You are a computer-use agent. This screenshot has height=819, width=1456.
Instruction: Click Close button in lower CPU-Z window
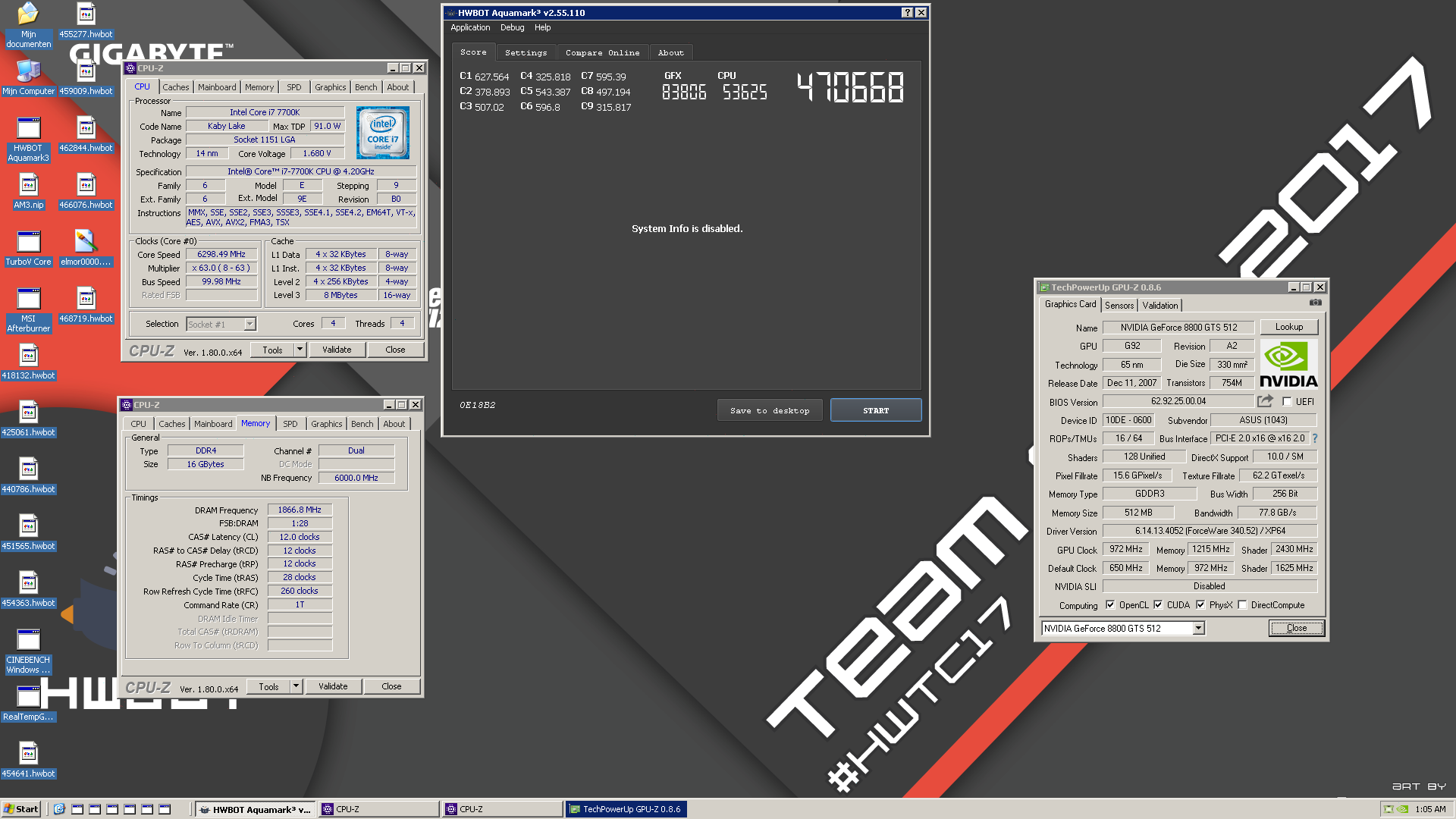coord(391,686)
